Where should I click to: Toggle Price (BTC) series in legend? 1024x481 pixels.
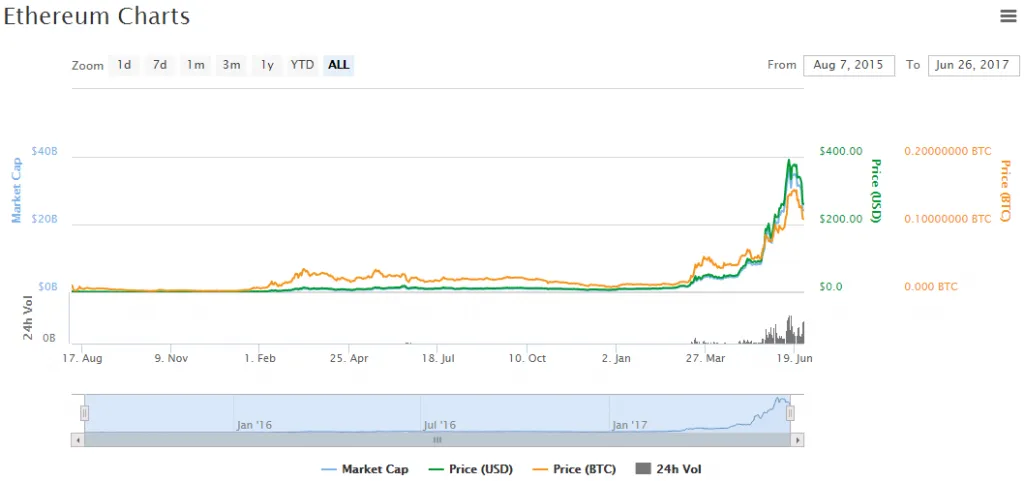[574, 469]
